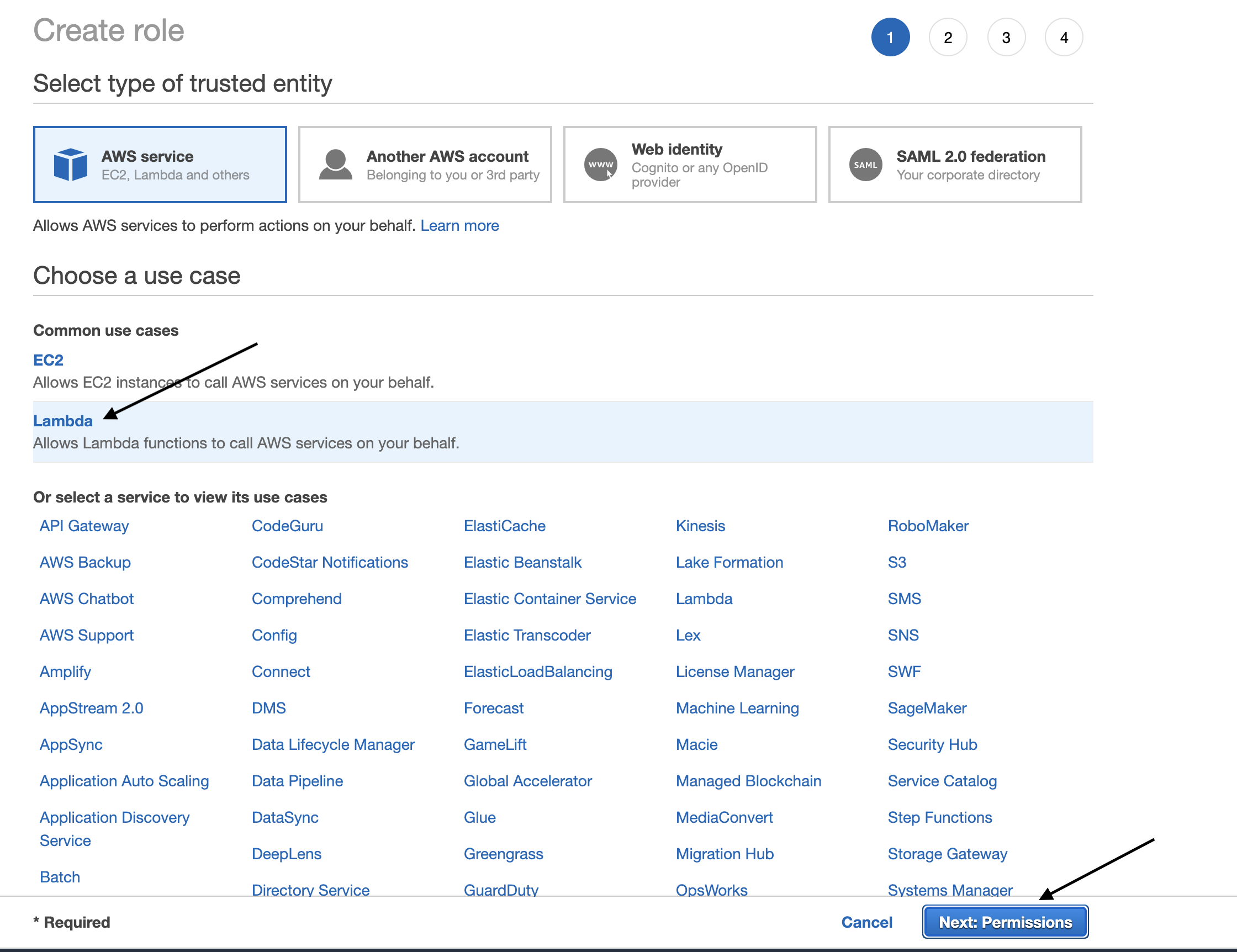Image resolution: width=1237 pixels, height=952 pixels.
Task: Select Application Discovery Service link
Action: (x=114, y=829)
